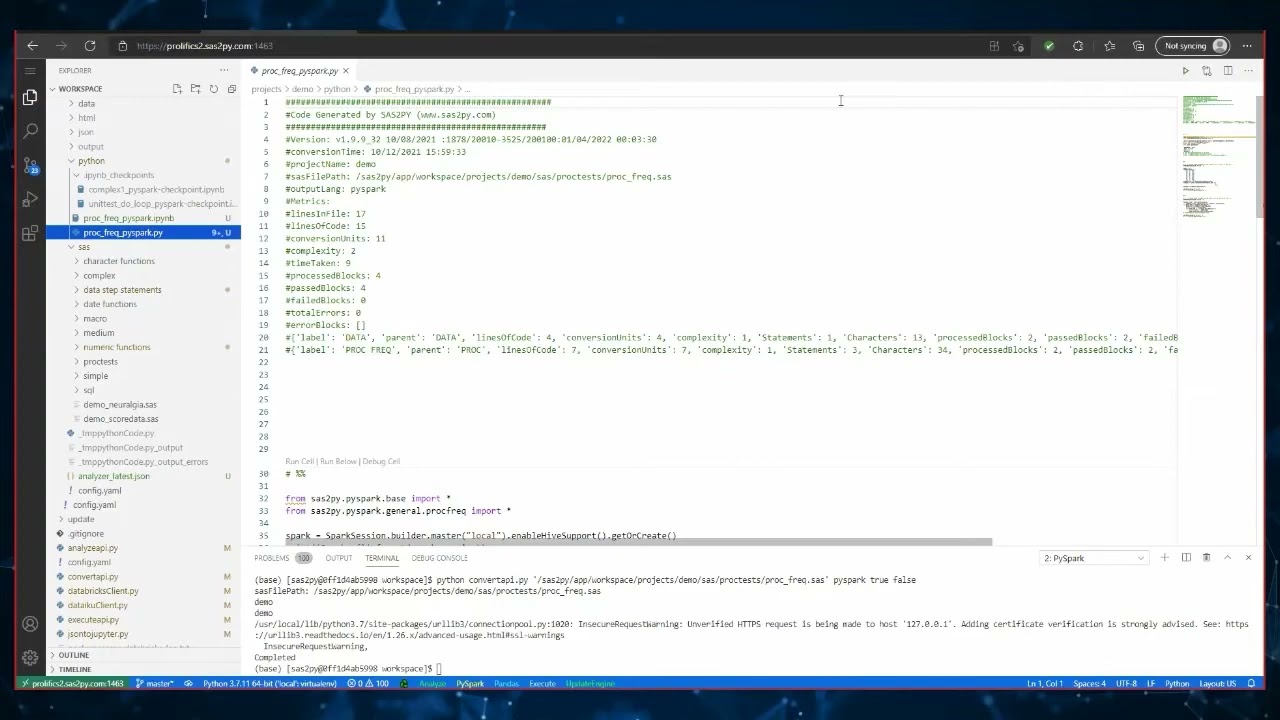Click the code minimap overview
Screen dimensions: 1280x720
point(1216,155)
